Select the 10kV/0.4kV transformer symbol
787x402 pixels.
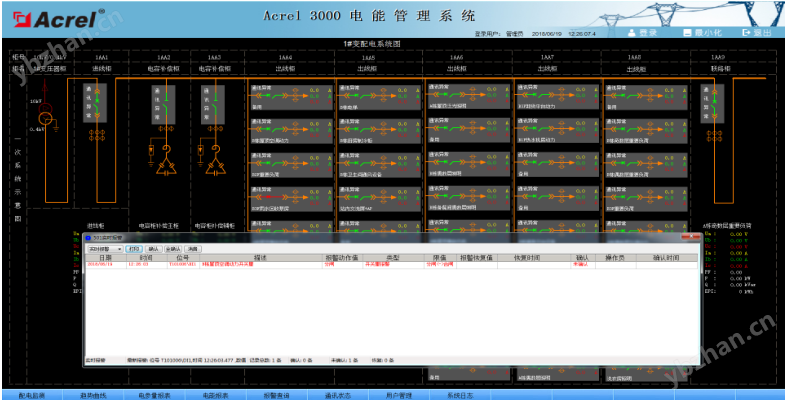(x=46, y=112)
